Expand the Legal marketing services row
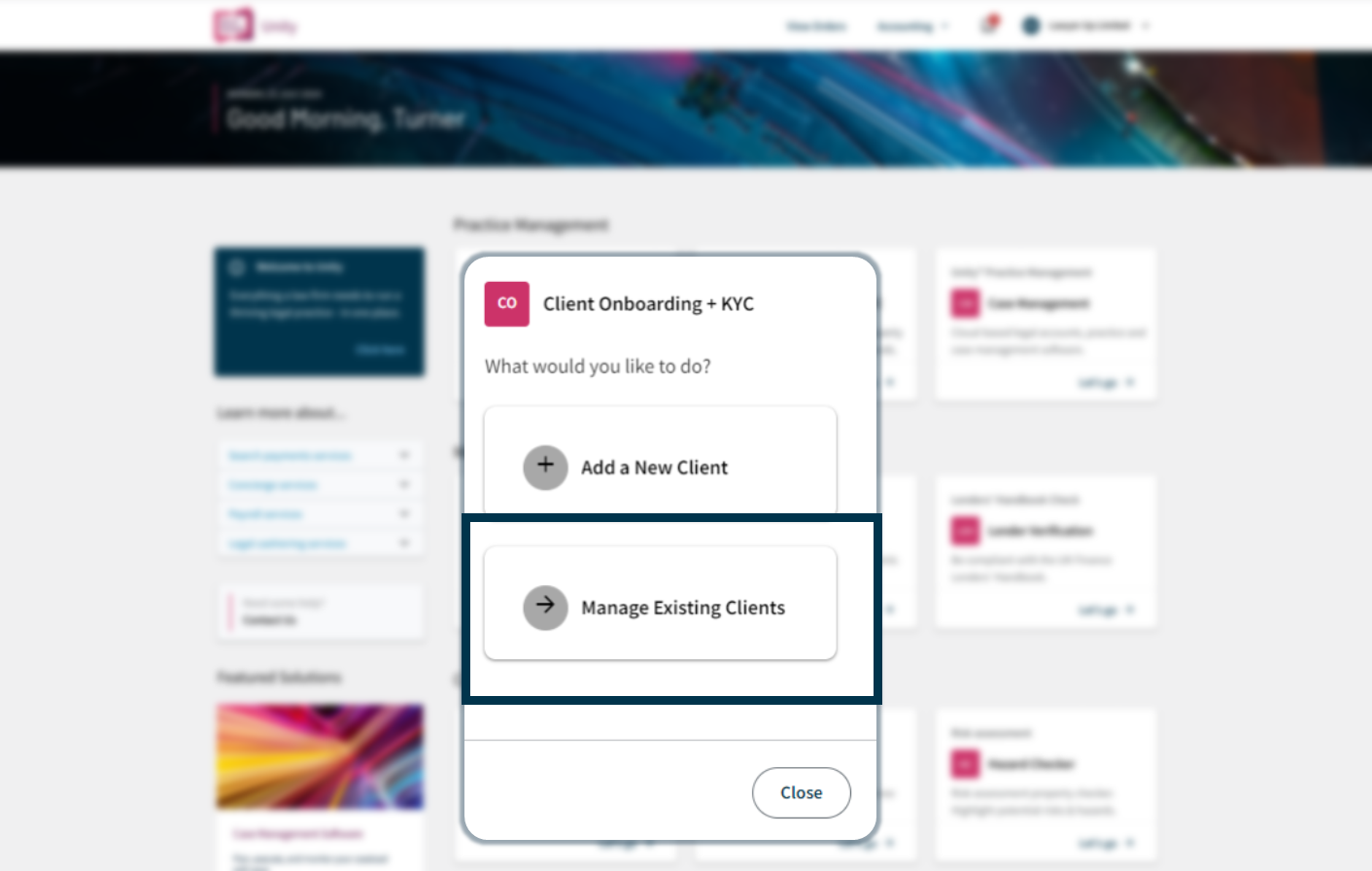The width and height of the screenshot is (1372, 871). (x=319, y=543)
